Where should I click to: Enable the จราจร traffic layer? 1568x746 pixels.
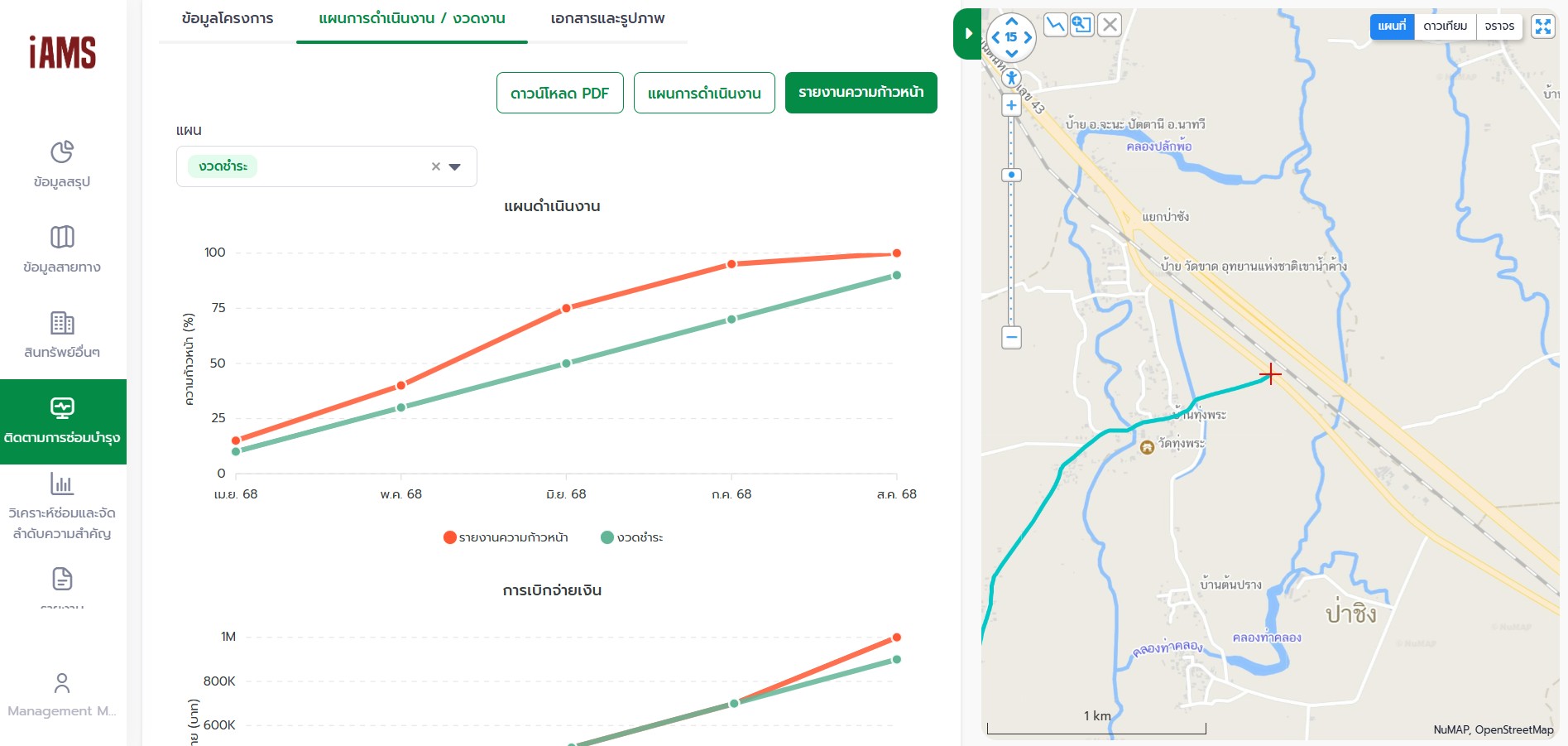point(1499,26)
